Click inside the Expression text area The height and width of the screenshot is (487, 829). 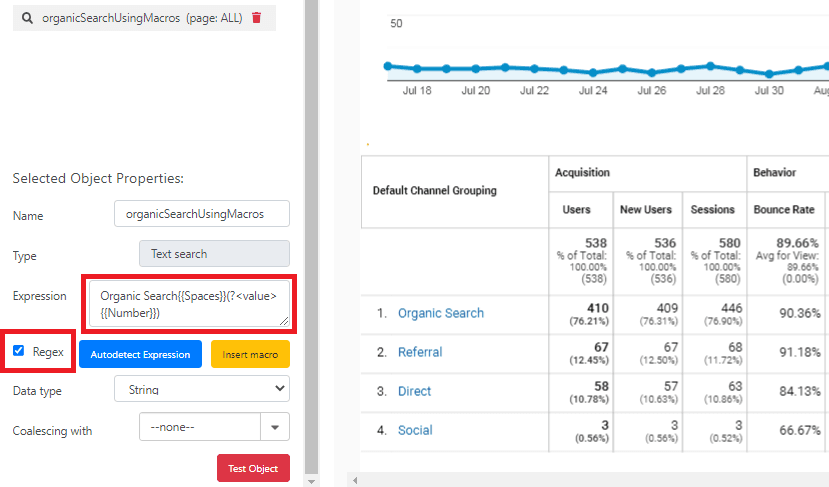(190, 304)
